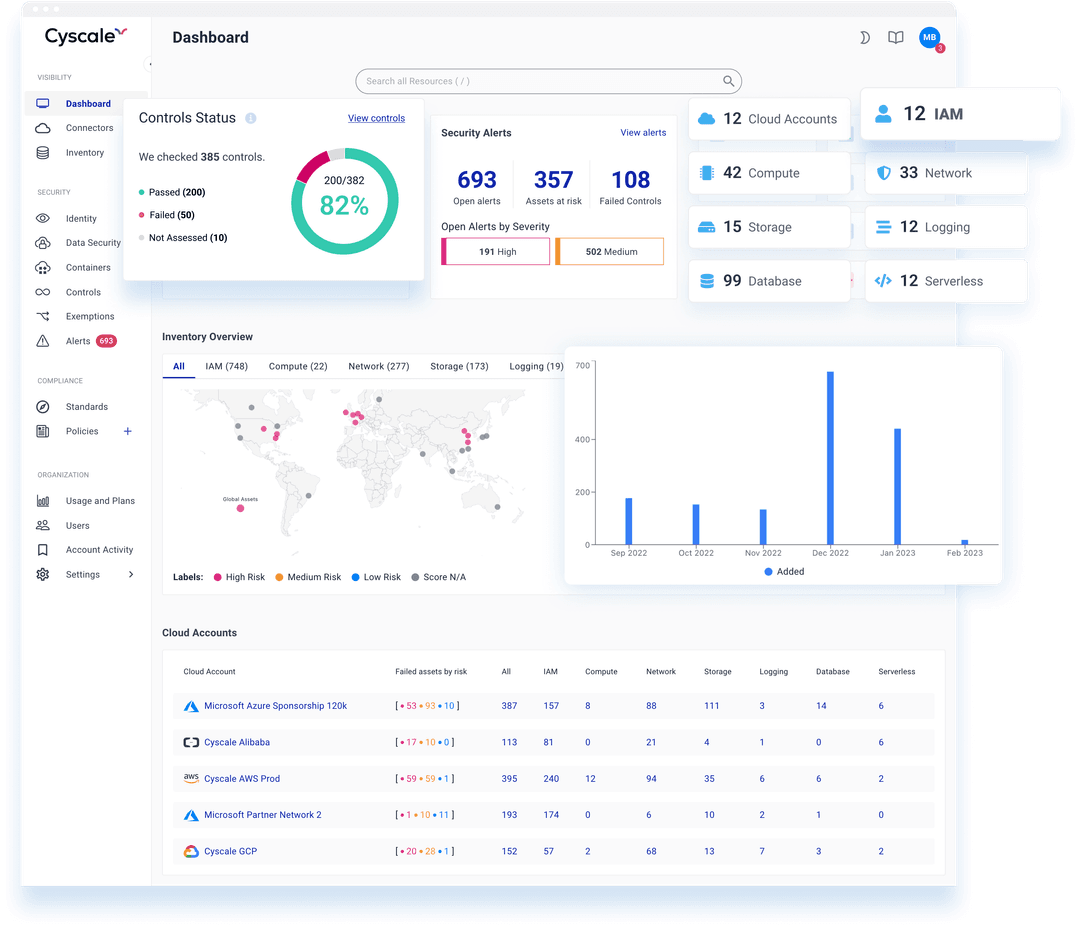Image resolution: width=1080 pixels, height=928 pixels.
Task: Add a policy with plus icon
Action: point(127,431)
